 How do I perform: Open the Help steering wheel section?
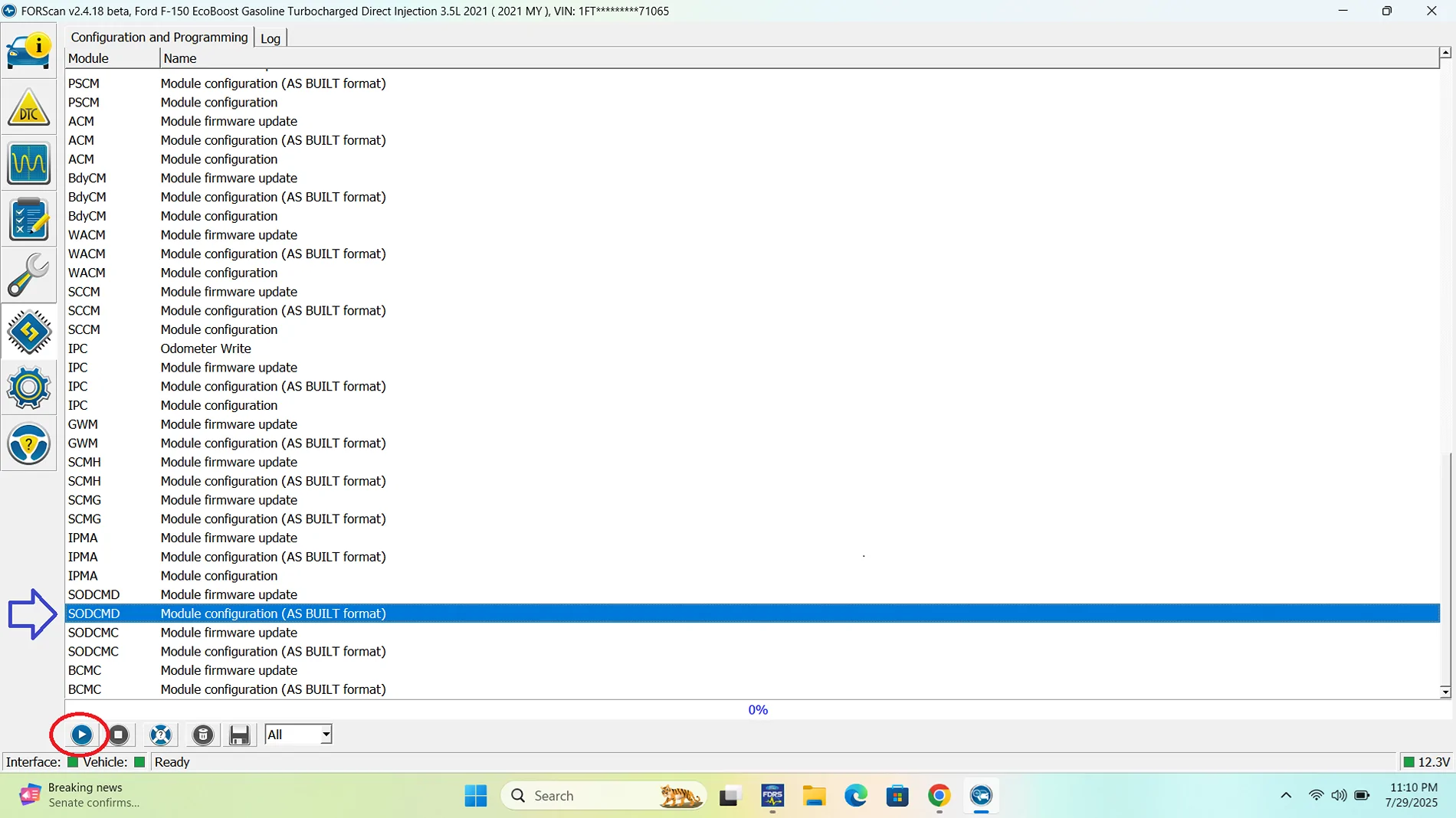pos(29,443)
